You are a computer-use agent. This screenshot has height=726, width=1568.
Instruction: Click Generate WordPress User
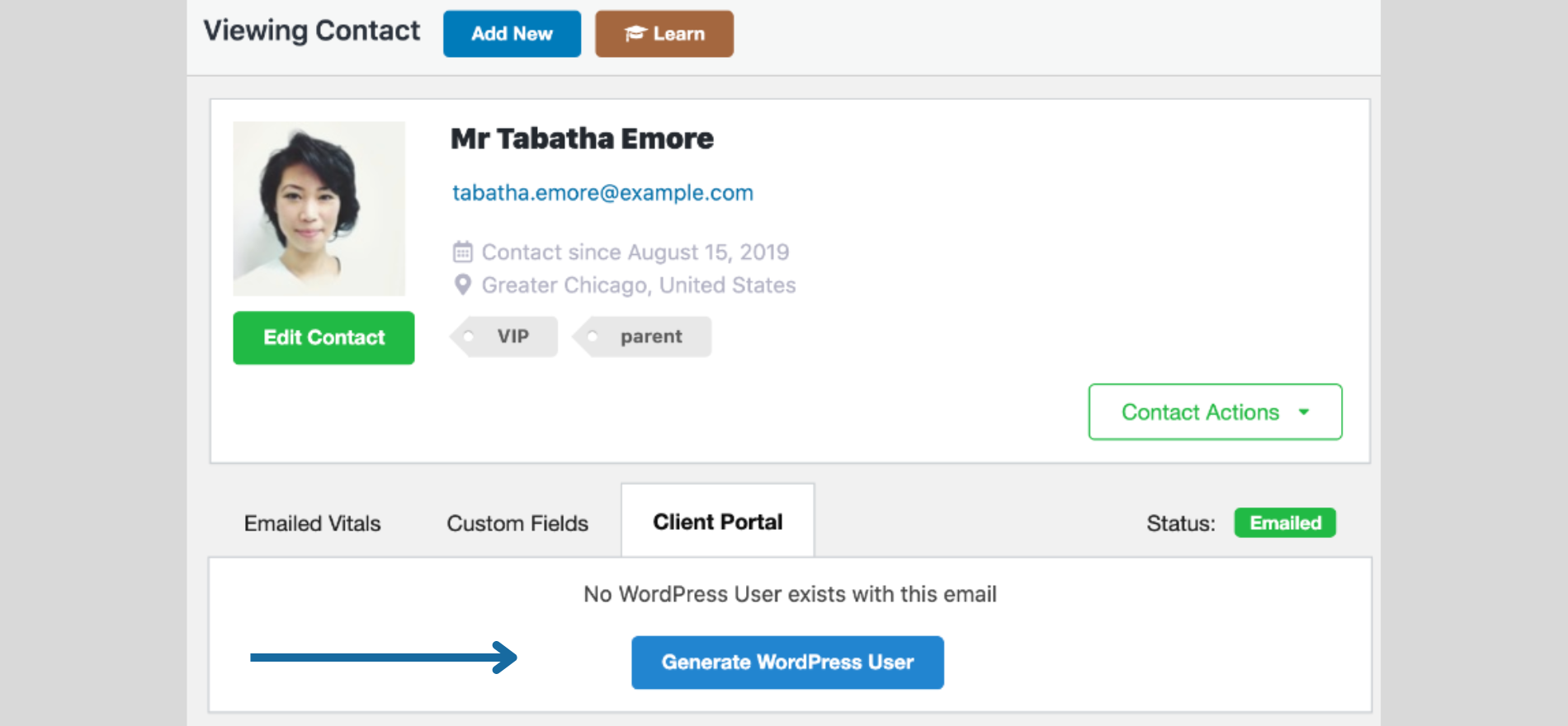pyautogui.click(x=787, y=662)
